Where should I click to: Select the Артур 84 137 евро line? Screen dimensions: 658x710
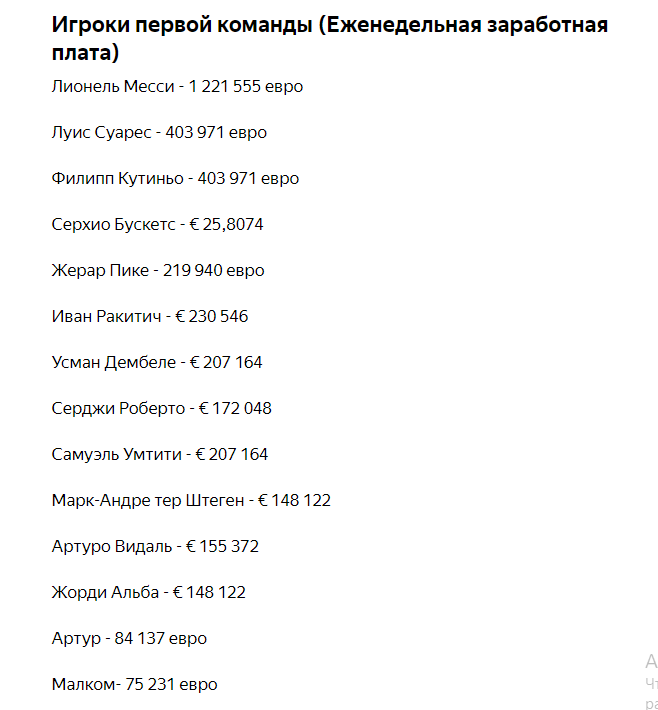[x=129, y=638]
